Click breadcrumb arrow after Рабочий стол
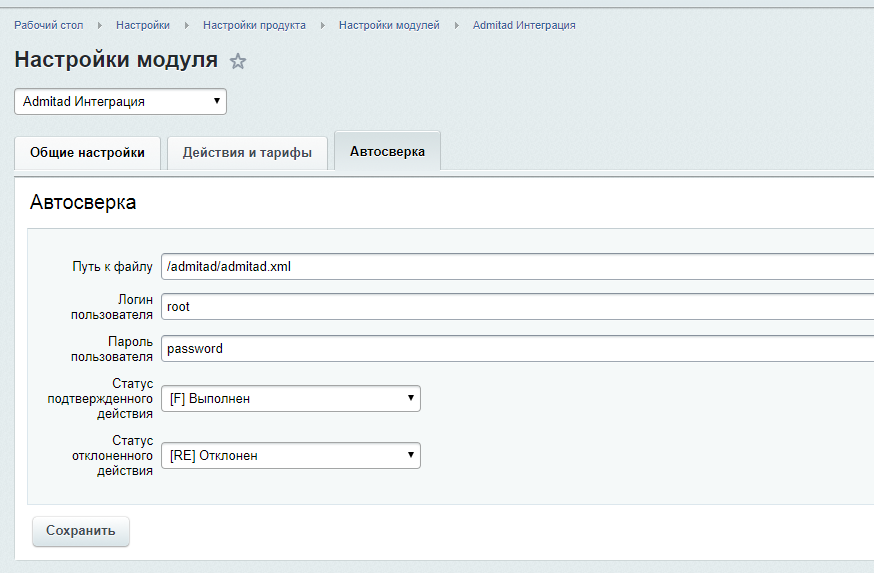 [x=100, y=25]
